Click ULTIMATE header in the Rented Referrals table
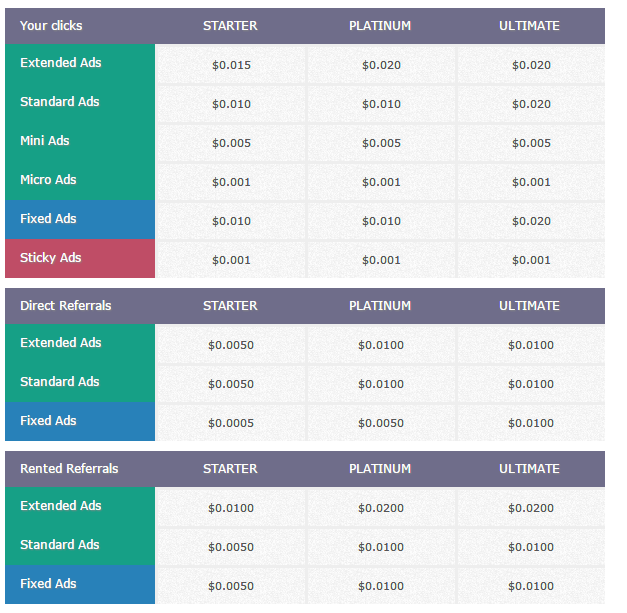 pos(530,469)
